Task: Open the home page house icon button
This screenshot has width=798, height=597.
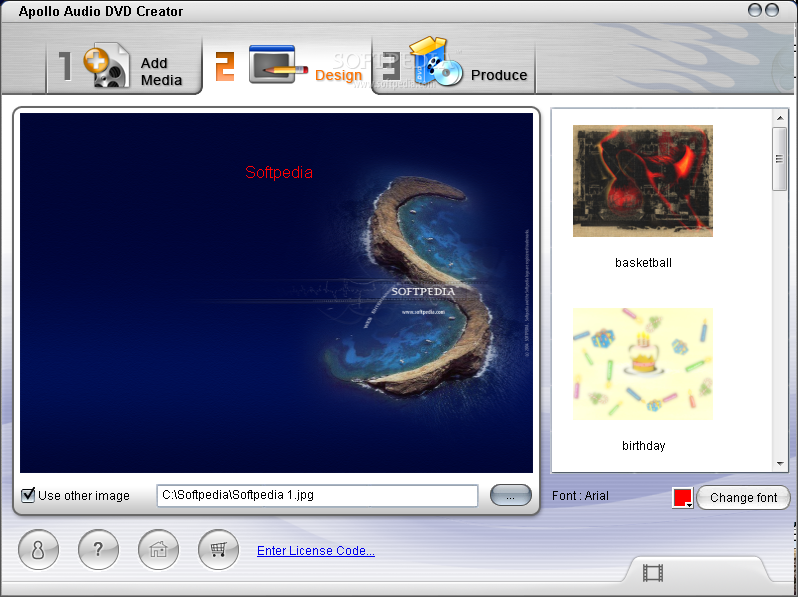Action: (158, 550)
